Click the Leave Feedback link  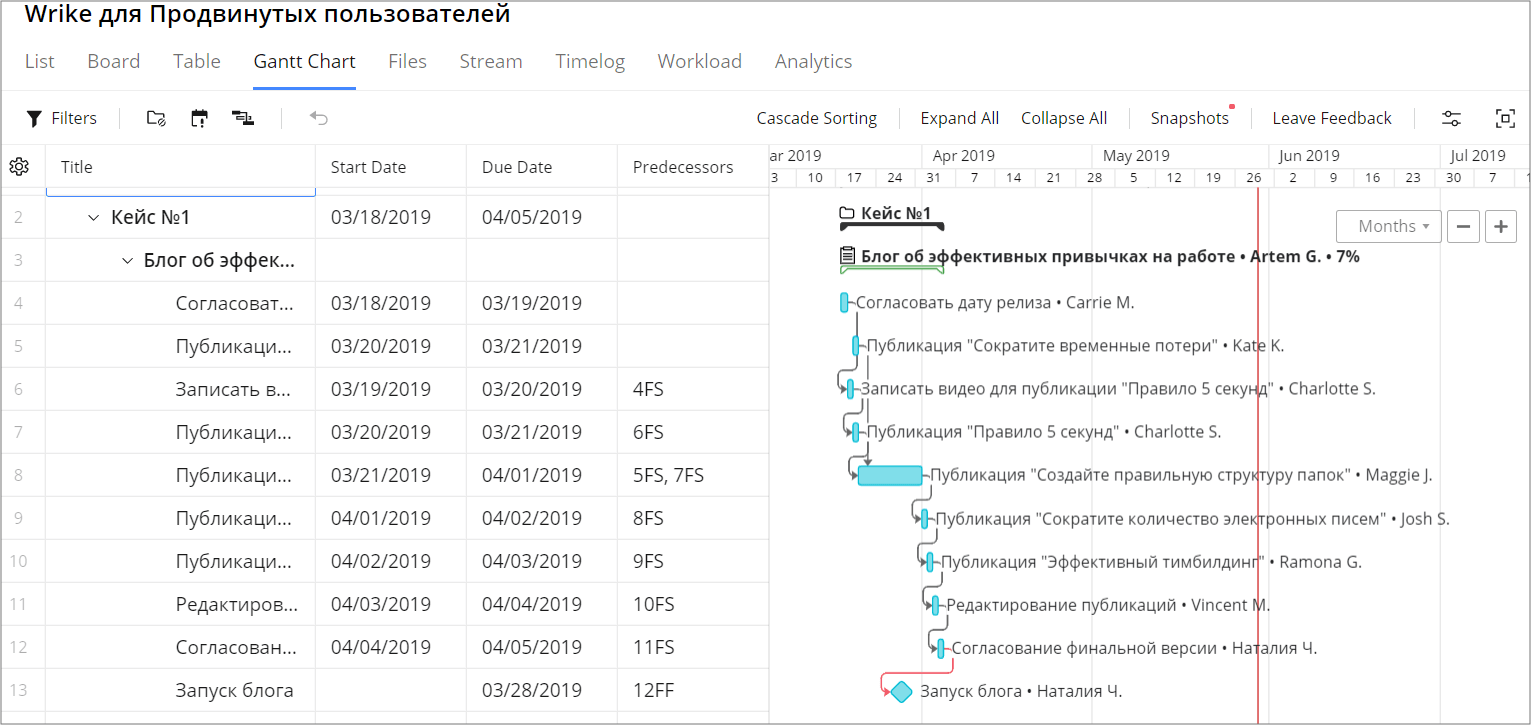pos(1331,118)
